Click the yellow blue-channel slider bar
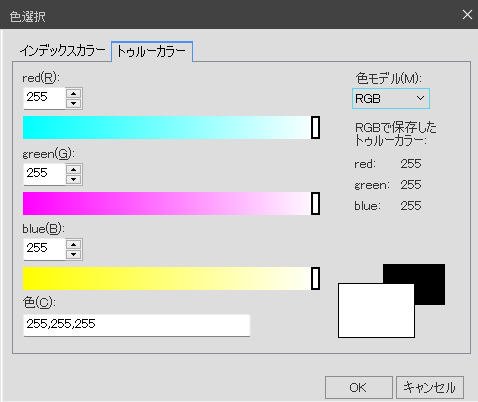The height and width of the screenshot is (402, 478). [171, 278]
